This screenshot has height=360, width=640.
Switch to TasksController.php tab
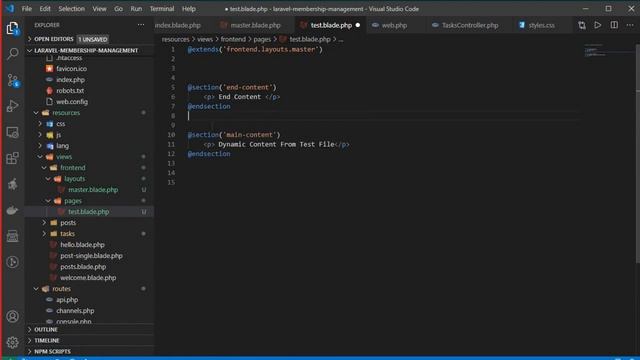coord(470,25)
